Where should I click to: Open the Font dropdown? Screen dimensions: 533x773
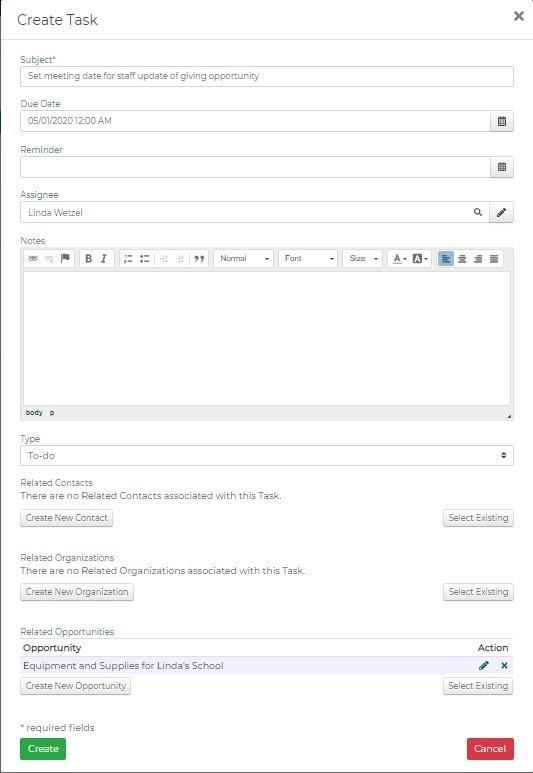point(308,258)
